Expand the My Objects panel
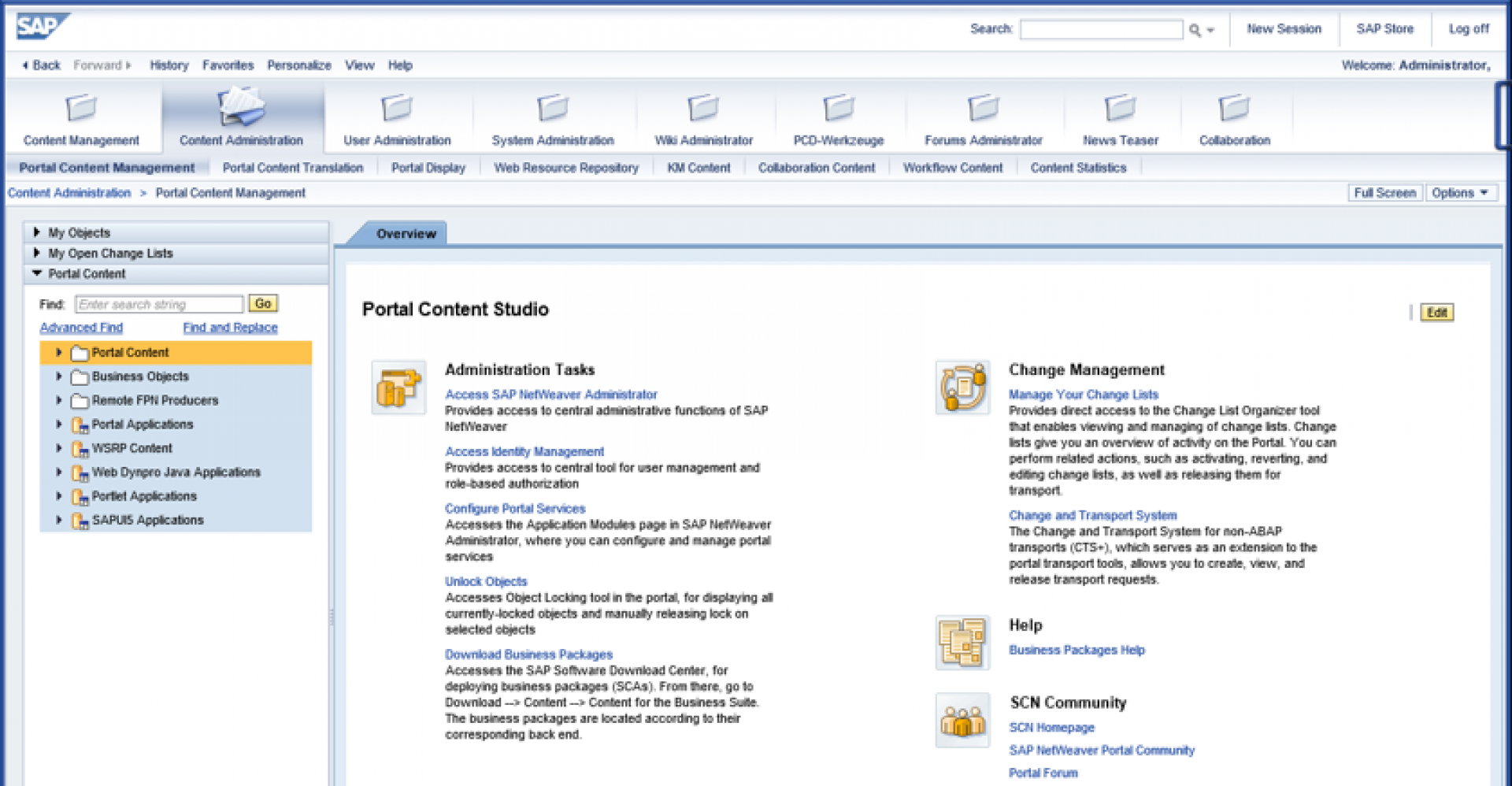This screenshot has width=1512, height=786. coord(37,232)
